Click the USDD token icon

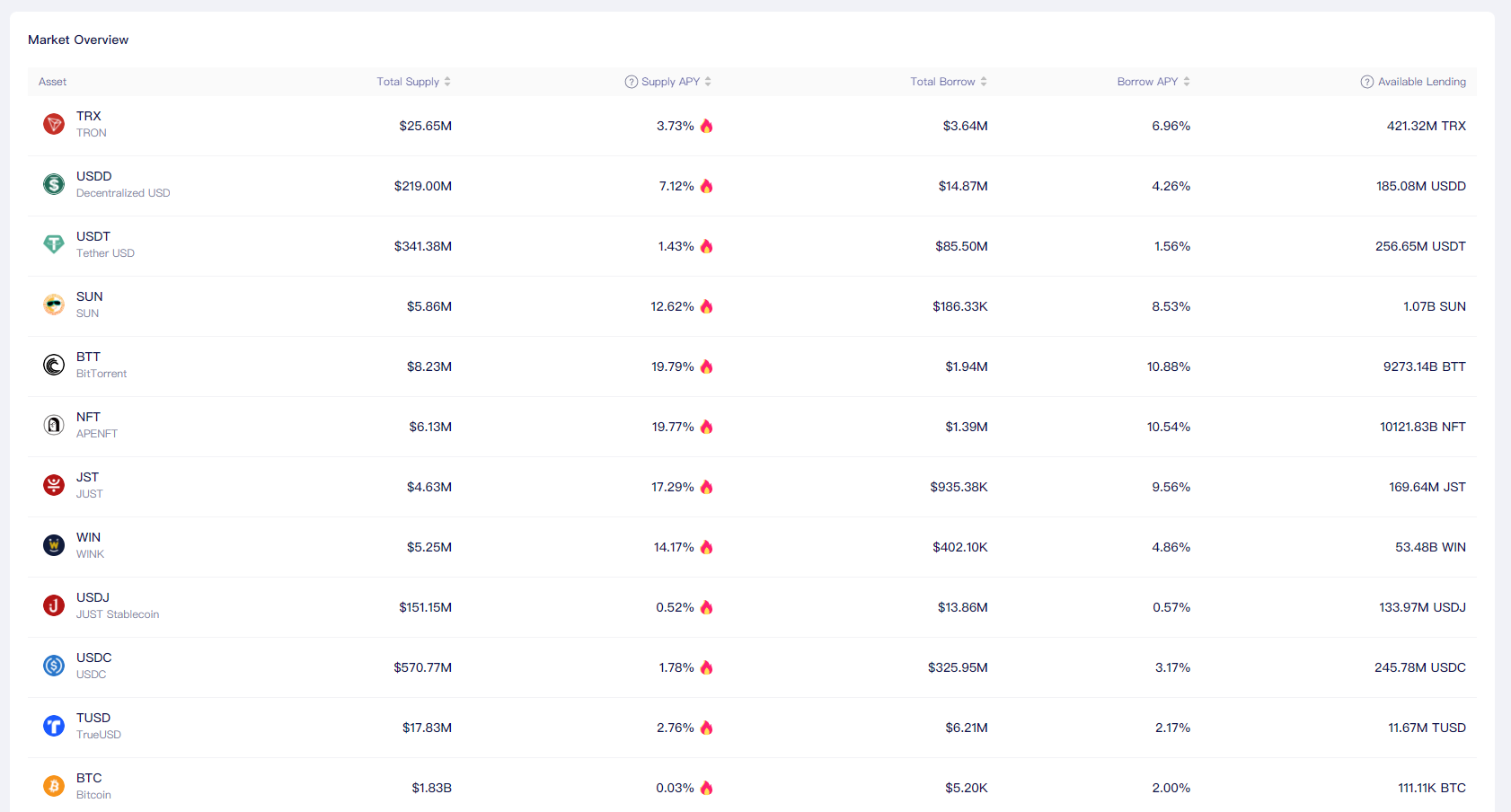pos(54,184)
